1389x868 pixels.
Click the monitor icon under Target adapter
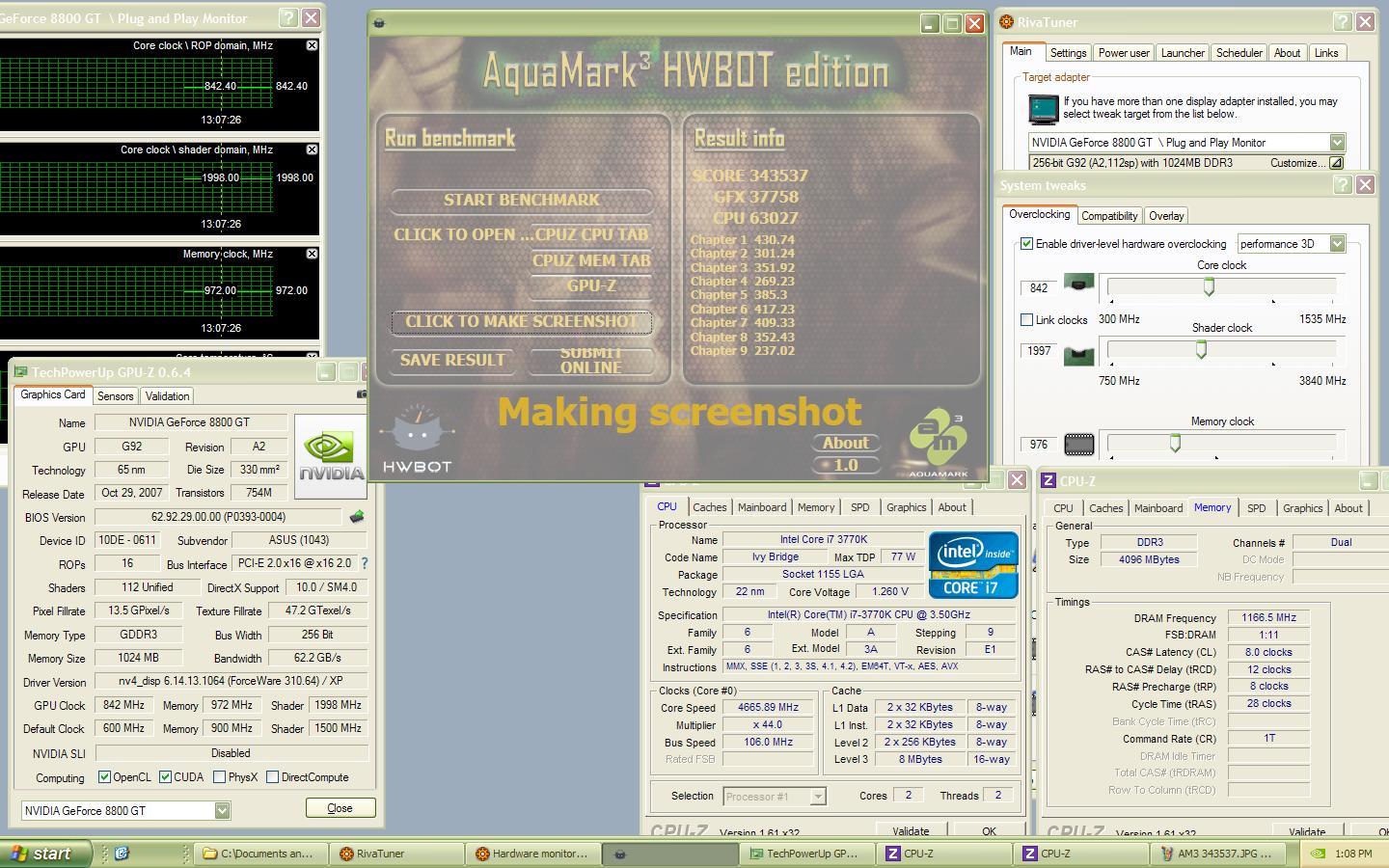pyautogui.click(x=1043, y=110)
